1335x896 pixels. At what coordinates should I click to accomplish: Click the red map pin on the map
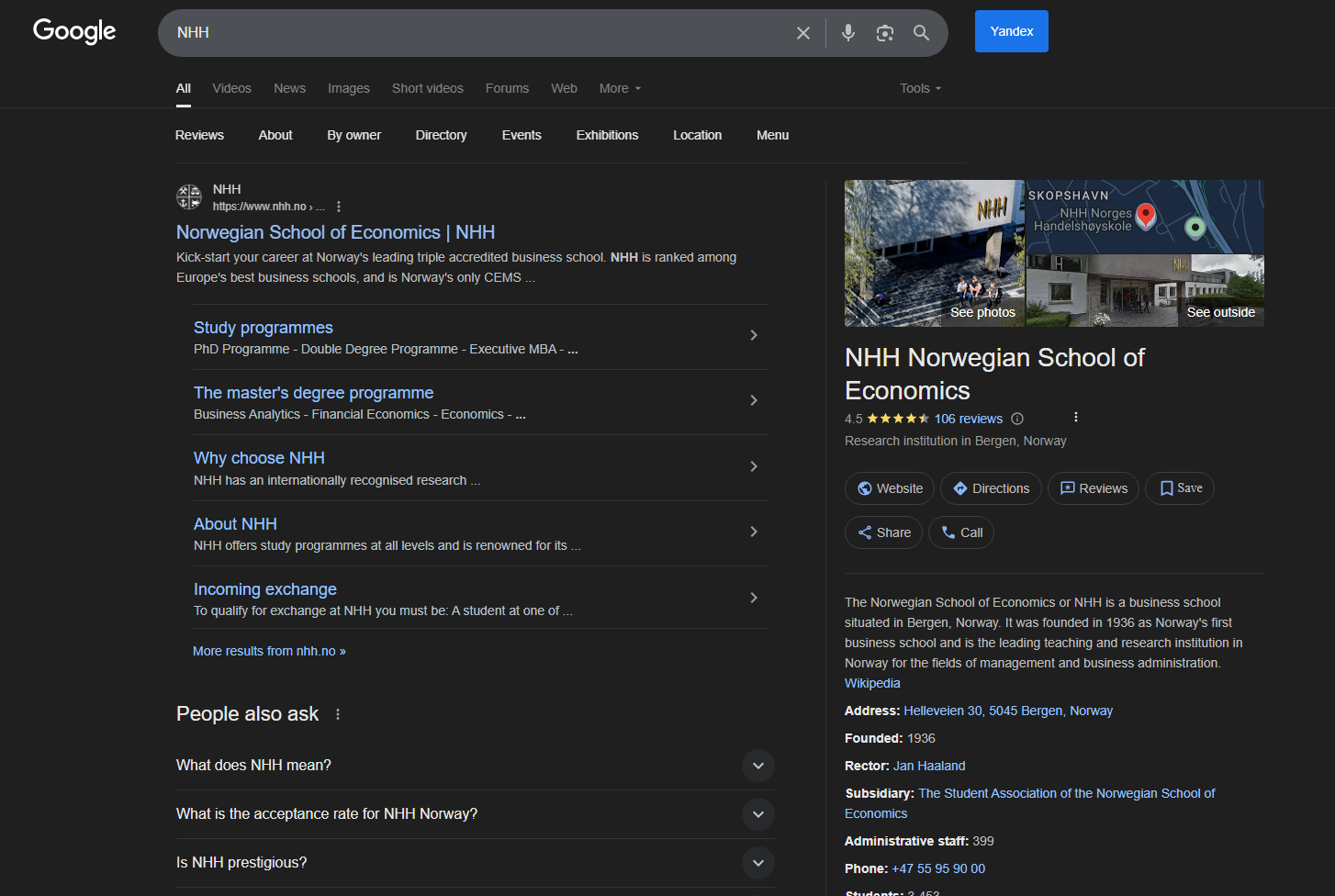pos(1145,216)
